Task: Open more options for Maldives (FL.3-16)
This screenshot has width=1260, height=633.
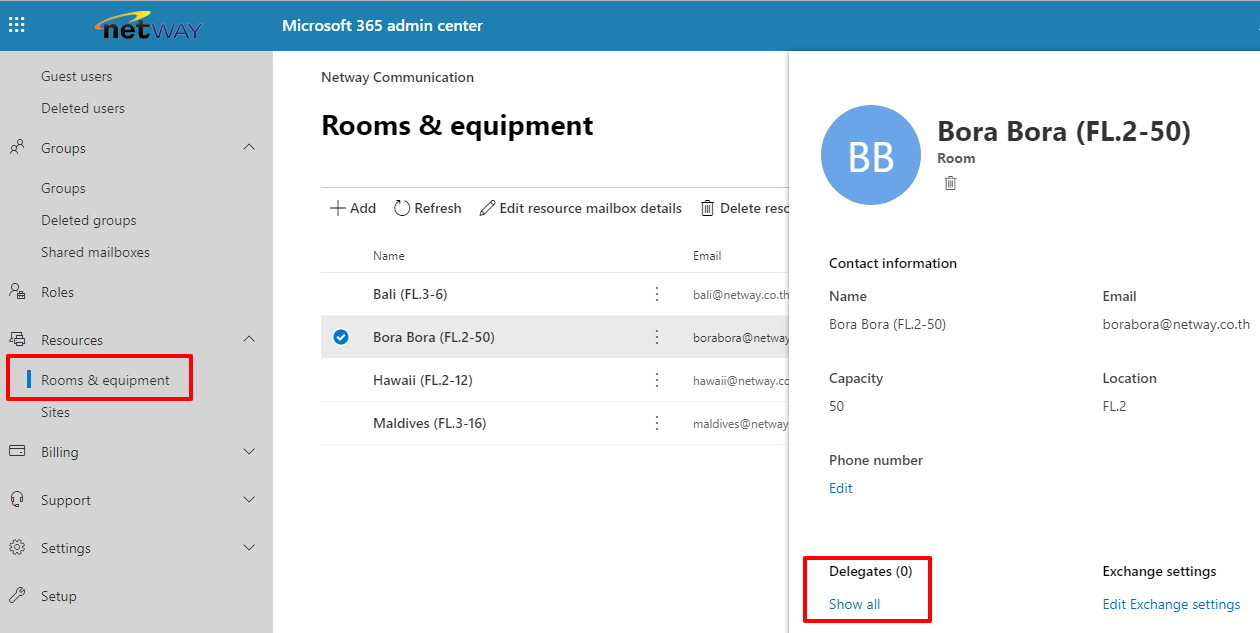Action: coord(657,423)
